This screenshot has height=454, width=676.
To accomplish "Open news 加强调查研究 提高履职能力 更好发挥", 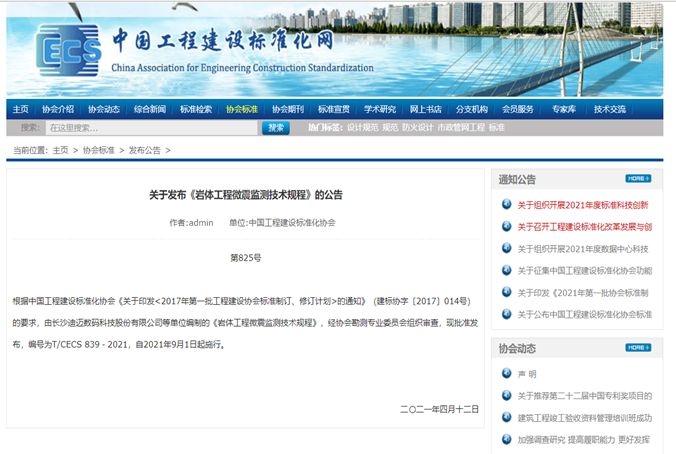I will coord(583,440).
